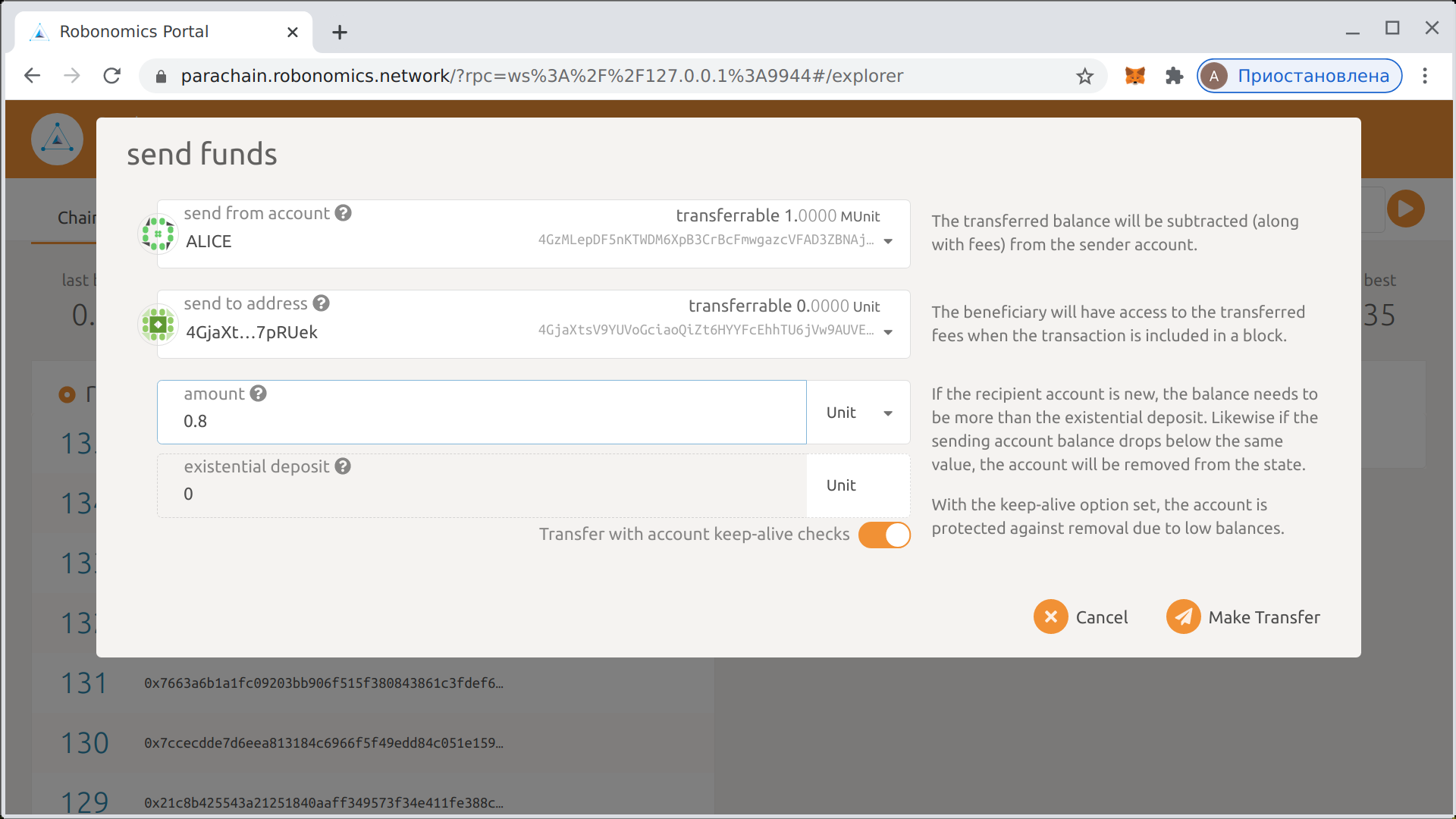
Task: Click block hash 0x7663a6b1a1fc
Action: click(x=324, y=683)
